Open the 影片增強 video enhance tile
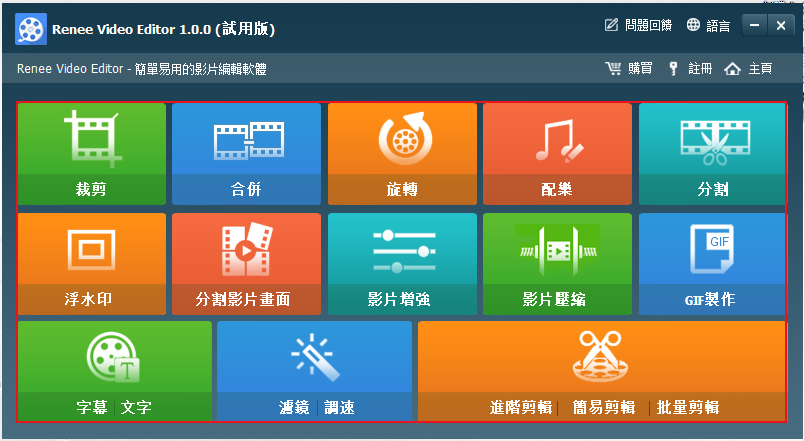Viewport: 804px width, 441px height. [402, 264]
